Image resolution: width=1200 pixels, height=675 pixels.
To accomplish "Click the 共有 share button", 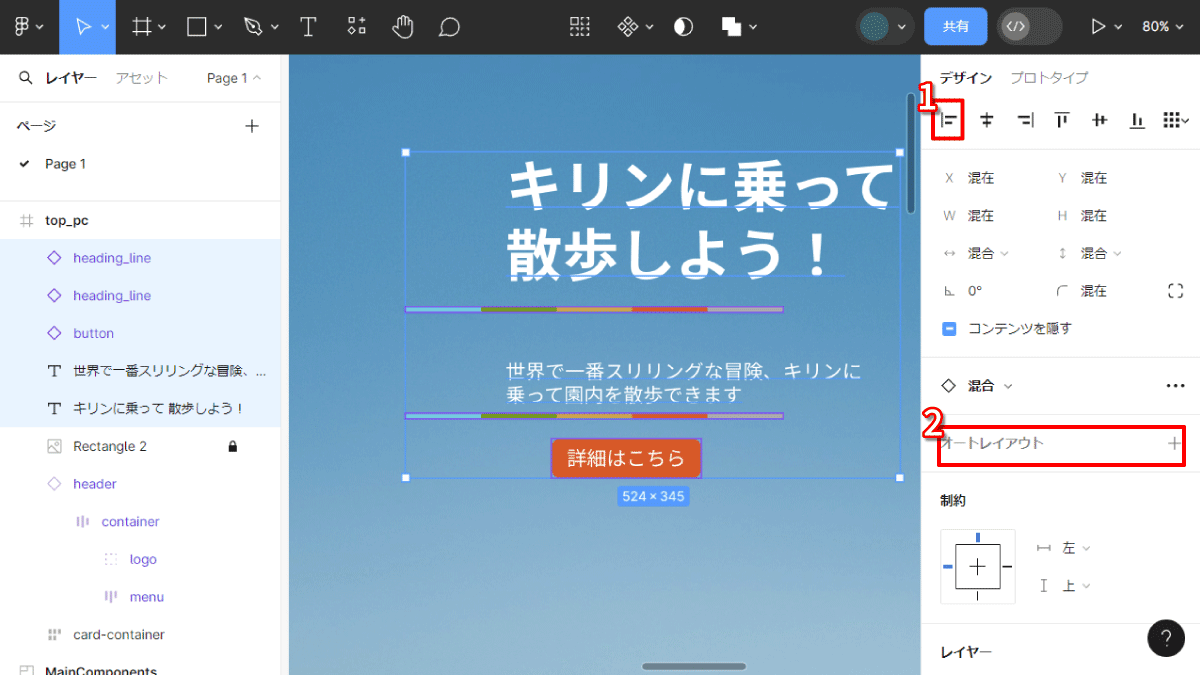I will click(x=956, y=27).
